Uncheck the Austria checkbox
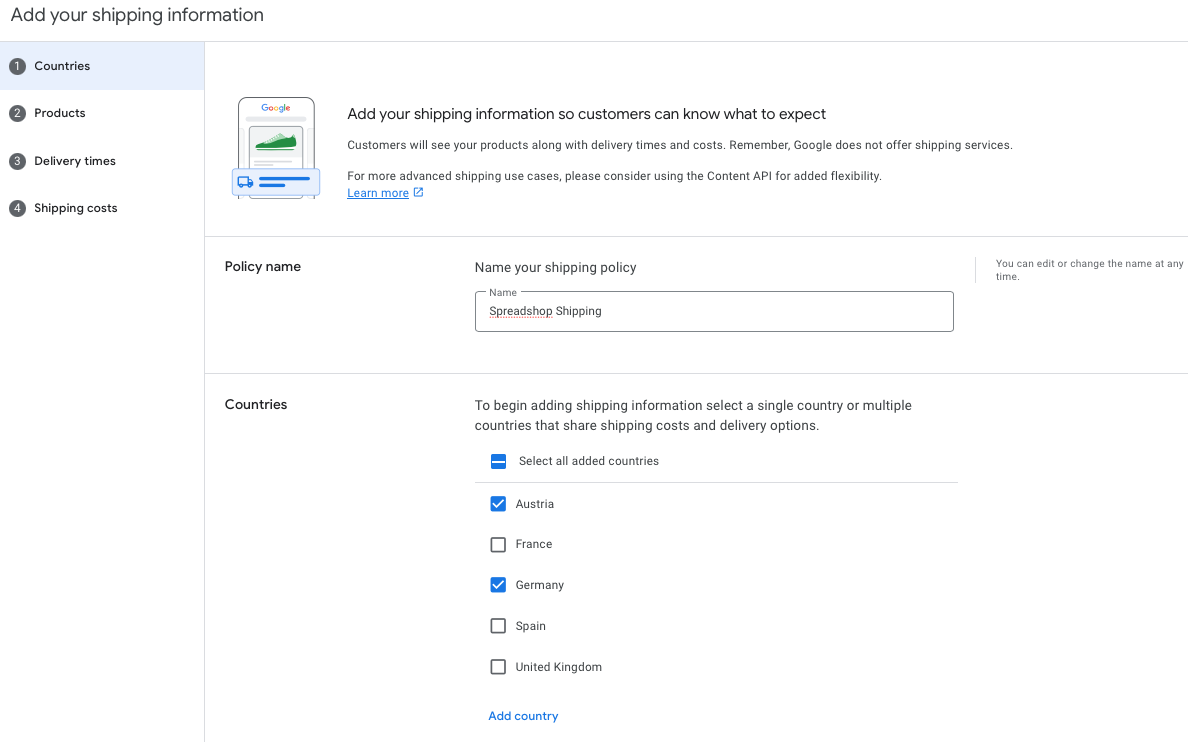 click(x=498, y=504)
